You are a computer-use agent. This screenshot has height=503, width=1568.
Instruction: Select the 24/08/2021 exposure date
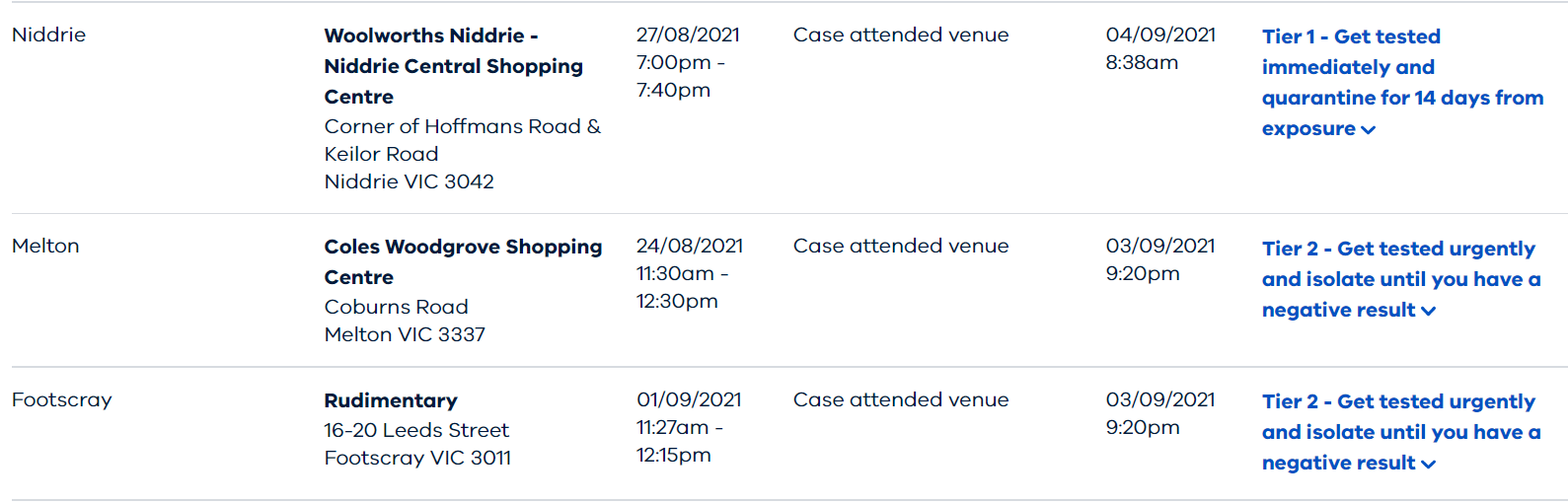pyautogui.click(x=689, y=246)
